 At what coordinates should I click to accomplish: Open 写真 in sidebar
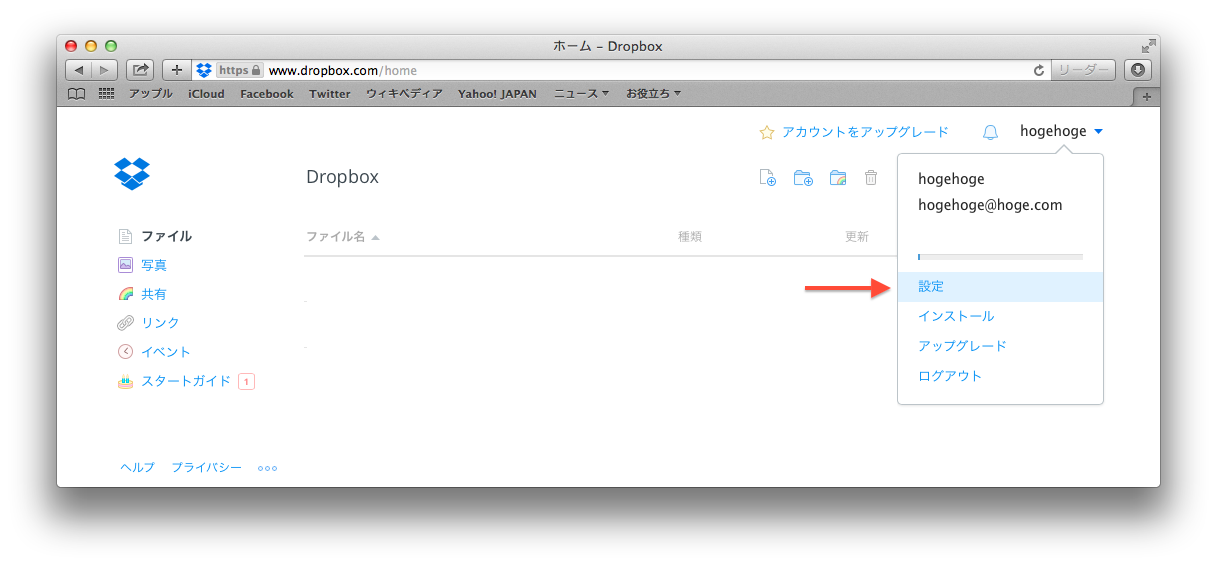tap(154, 265)
